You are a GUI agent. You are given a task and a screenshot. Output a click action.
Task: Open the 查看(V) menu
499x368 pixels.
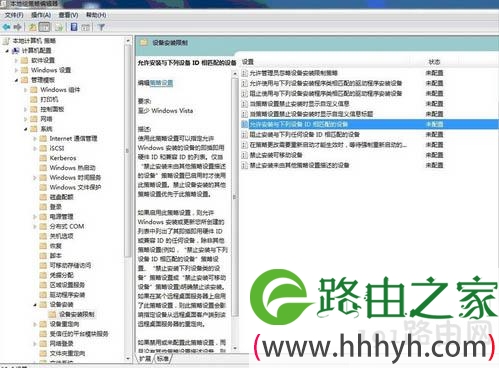coord(68,15)
